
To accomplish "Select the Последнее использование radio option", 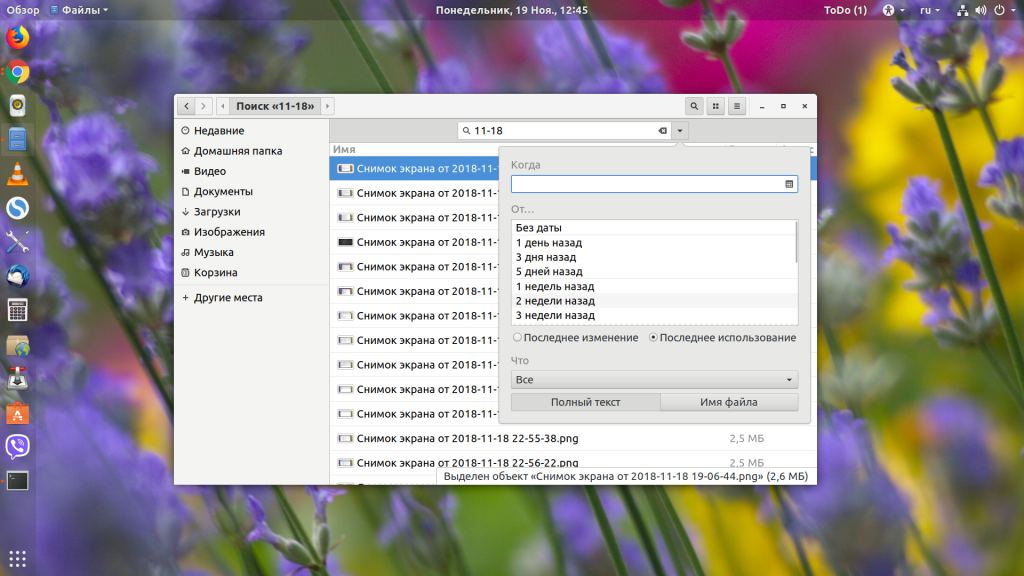I will (x=722, y=338).
